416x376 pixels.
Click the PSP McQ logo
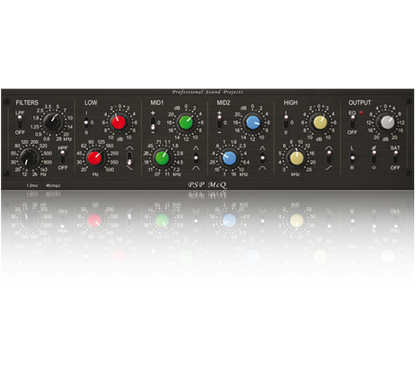tap(207, 184)
